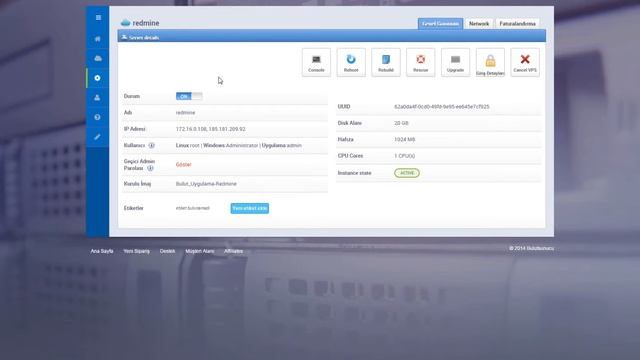640x360 pixels.
Task: Click the redmine name value in Adı row
Action: pos(185,113)
